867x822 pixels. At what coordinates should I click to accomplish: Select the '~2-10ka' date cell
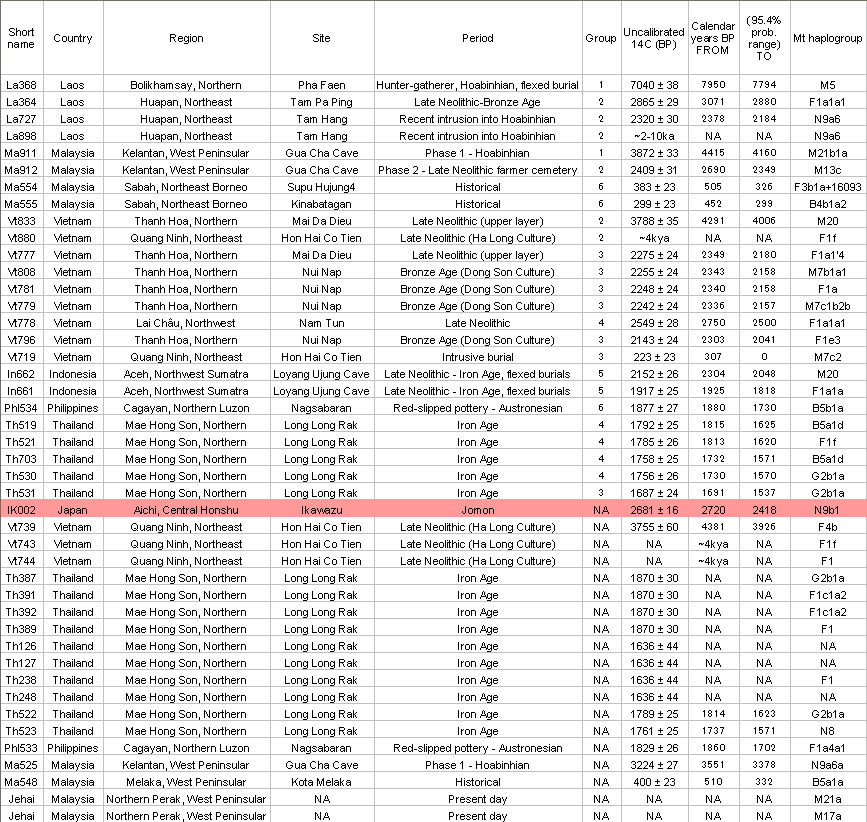[654, 136]
